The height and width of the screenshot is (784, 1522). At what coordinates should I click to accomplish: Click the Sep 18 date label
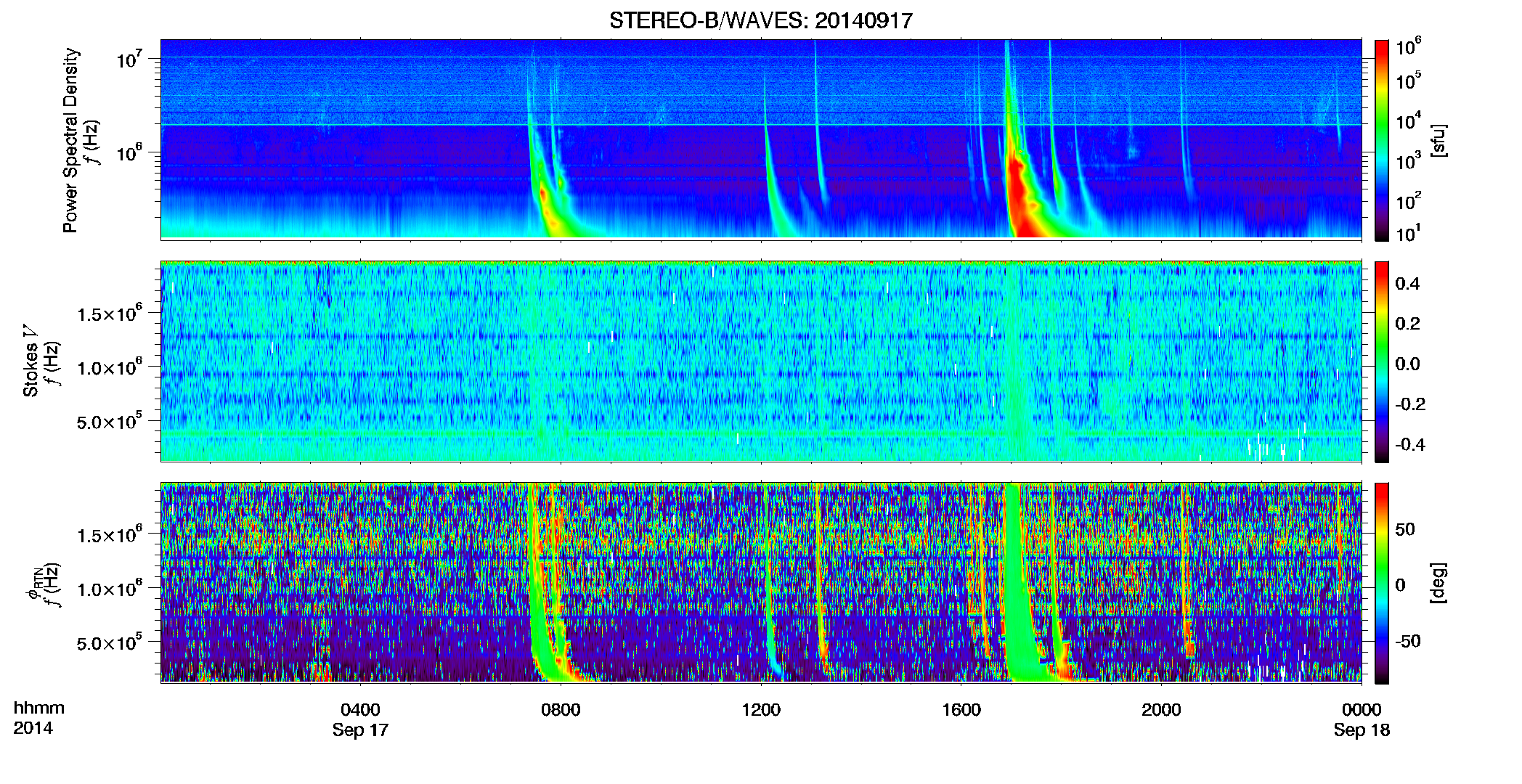(x=1362, y=730)
